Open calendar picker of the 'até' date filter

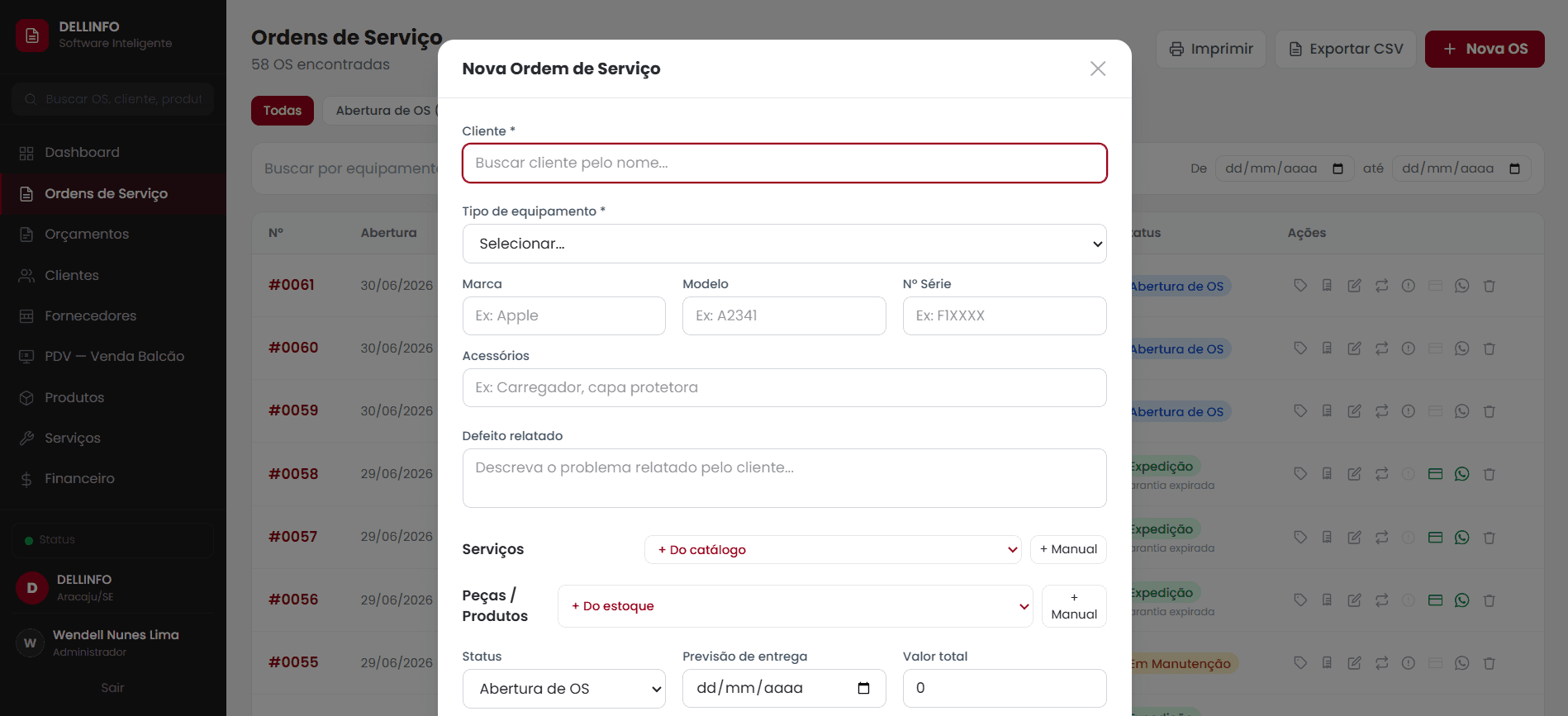pyautogui.click(x=1515, y=168)
